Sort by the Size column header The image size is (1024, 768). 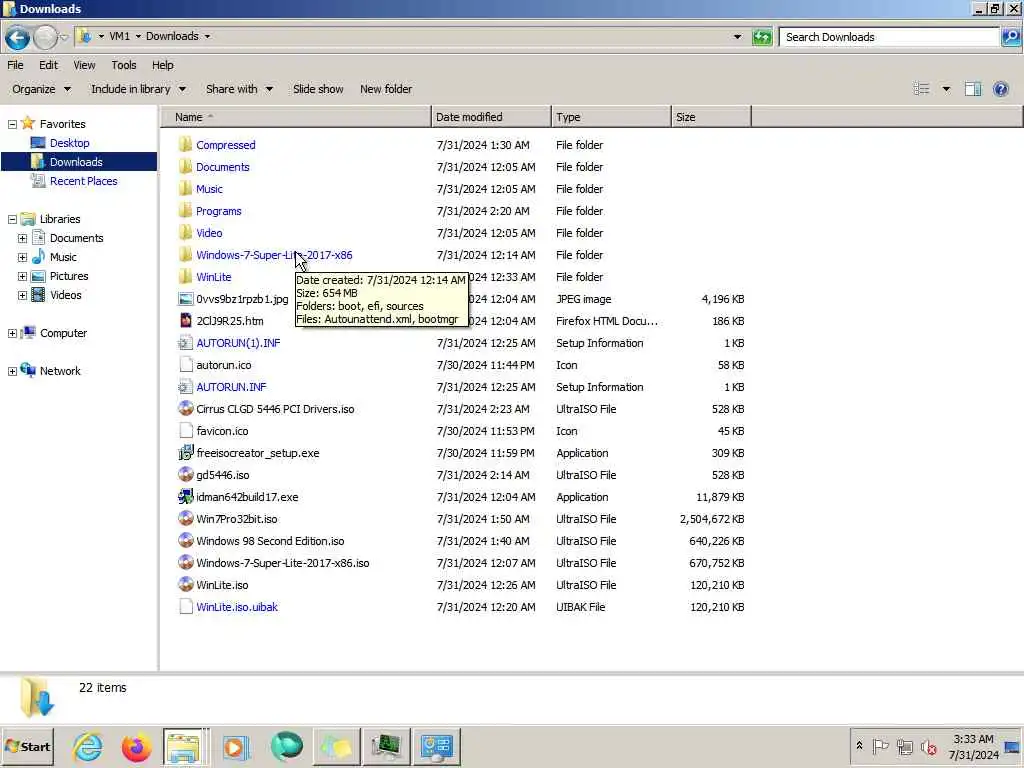(x=711, y=117)
